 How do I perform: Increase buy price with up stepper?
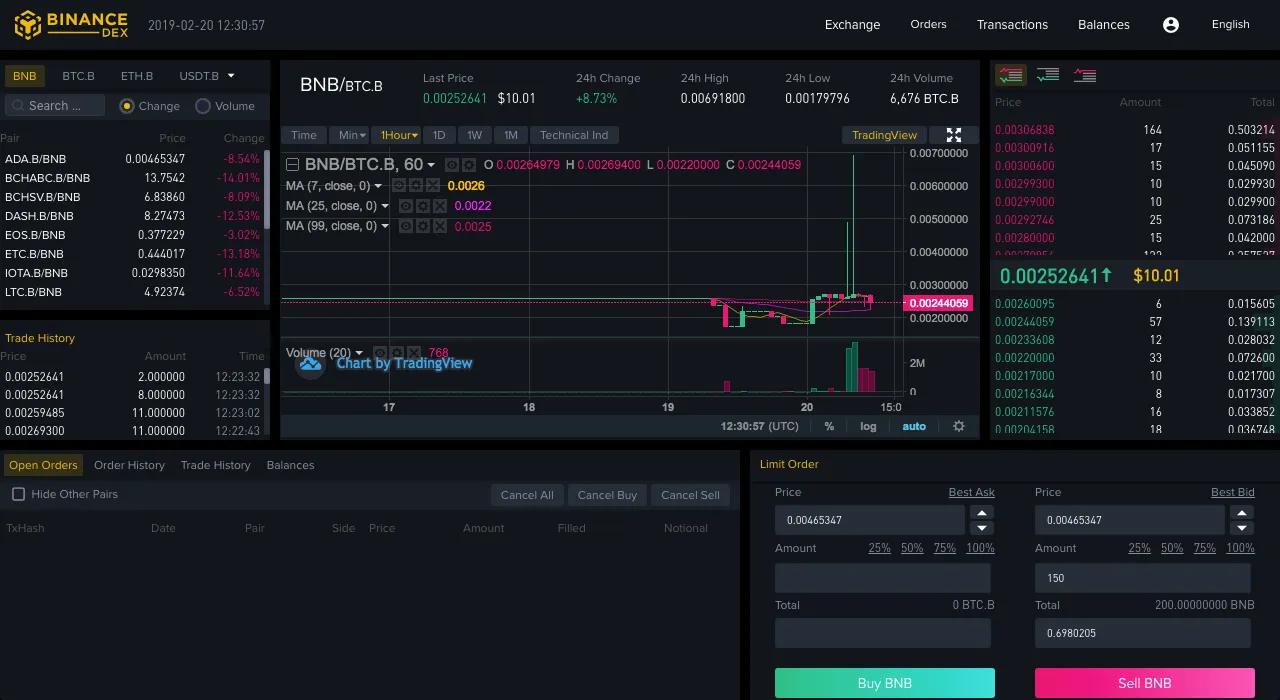[982, 512]
